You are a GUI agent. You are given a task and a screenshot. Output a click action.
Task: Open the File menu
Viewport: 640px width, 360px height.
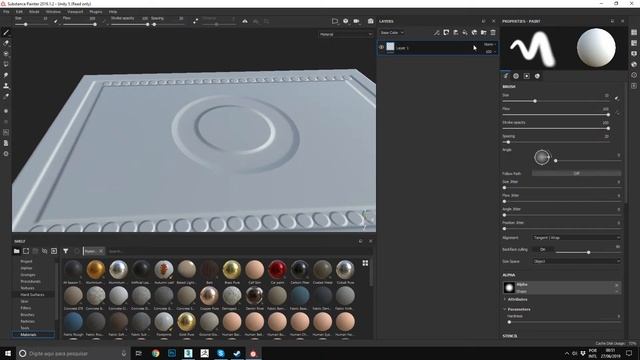(x=6, y=12)
